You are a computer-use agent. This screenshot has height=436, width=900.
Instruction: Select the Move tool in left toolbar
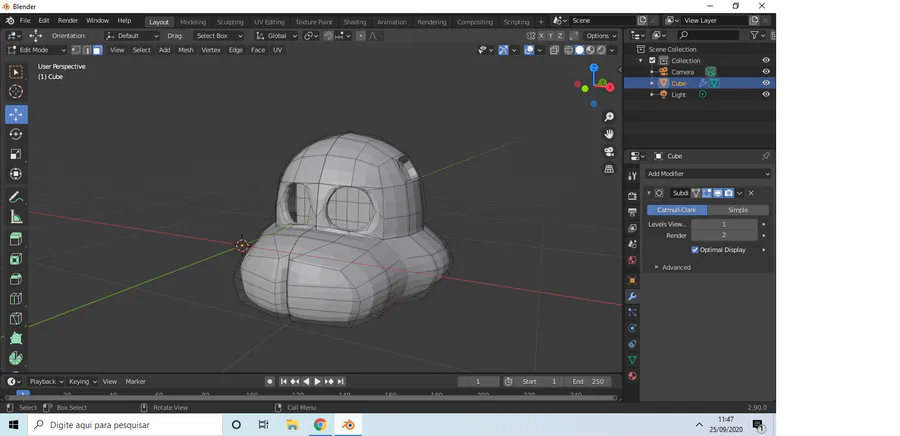coord(16,114)
